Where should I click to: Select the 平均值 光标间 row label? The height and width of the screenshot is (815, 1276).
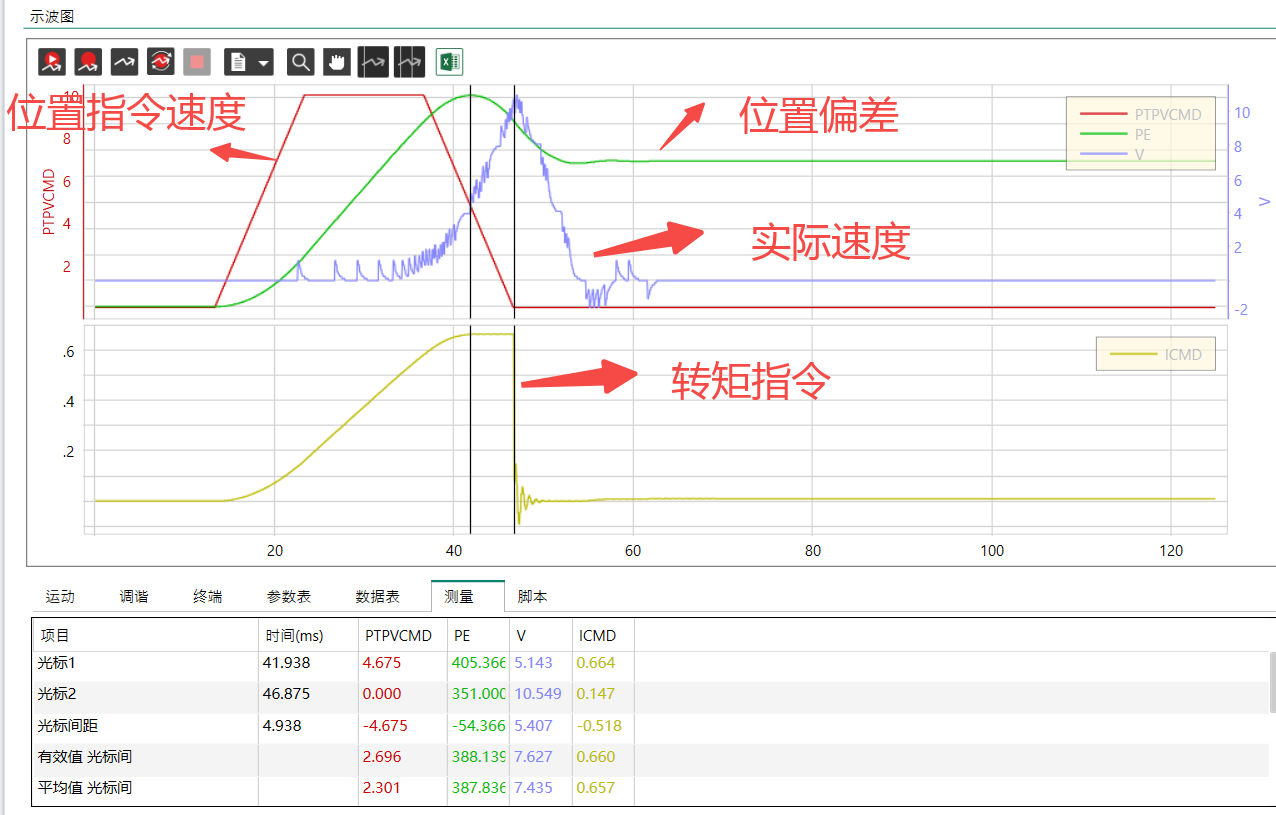click(x=85, y=788)
